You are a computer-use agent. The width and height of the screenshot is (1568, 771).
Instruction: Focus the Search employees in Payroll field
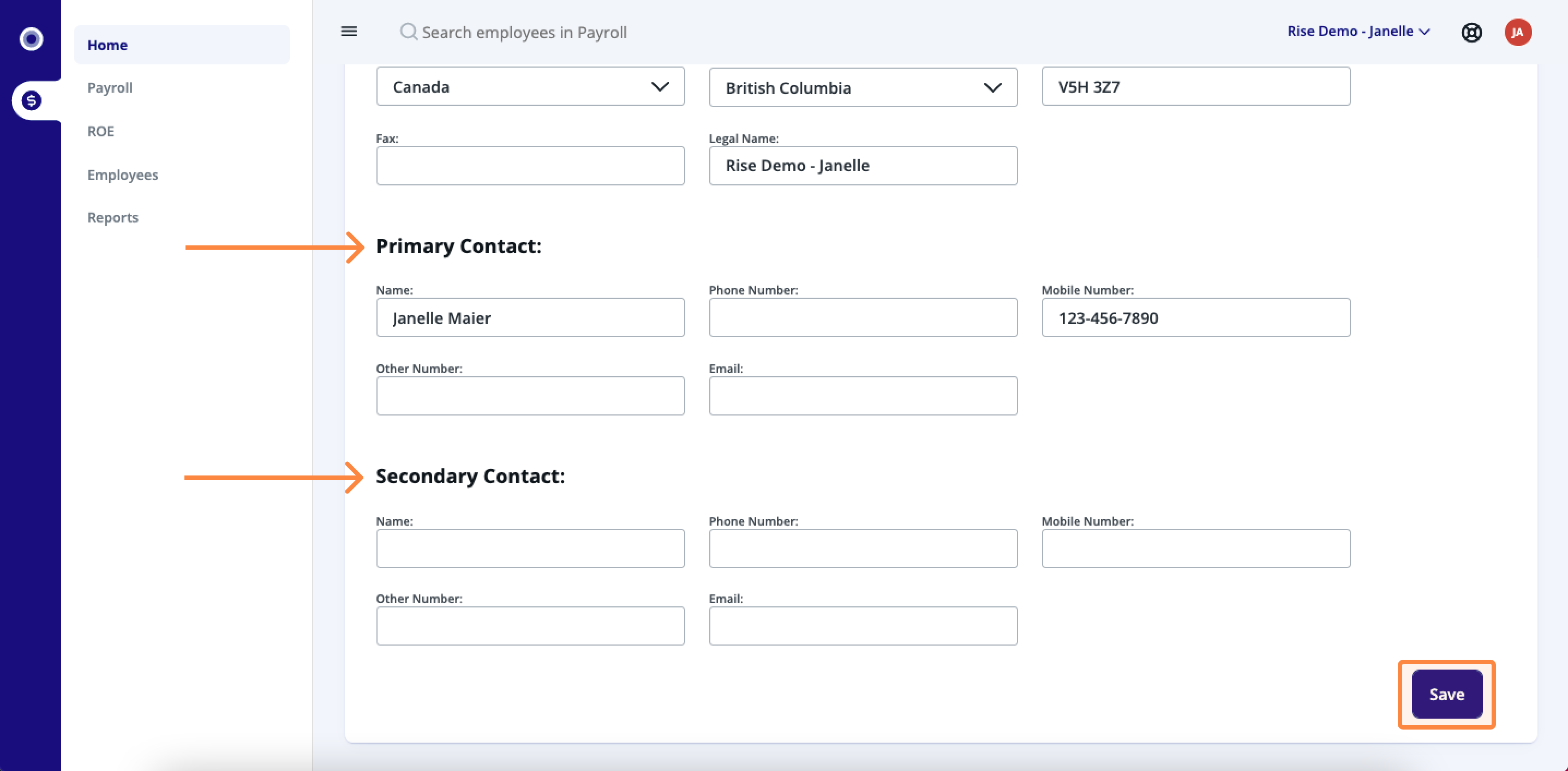524,32
